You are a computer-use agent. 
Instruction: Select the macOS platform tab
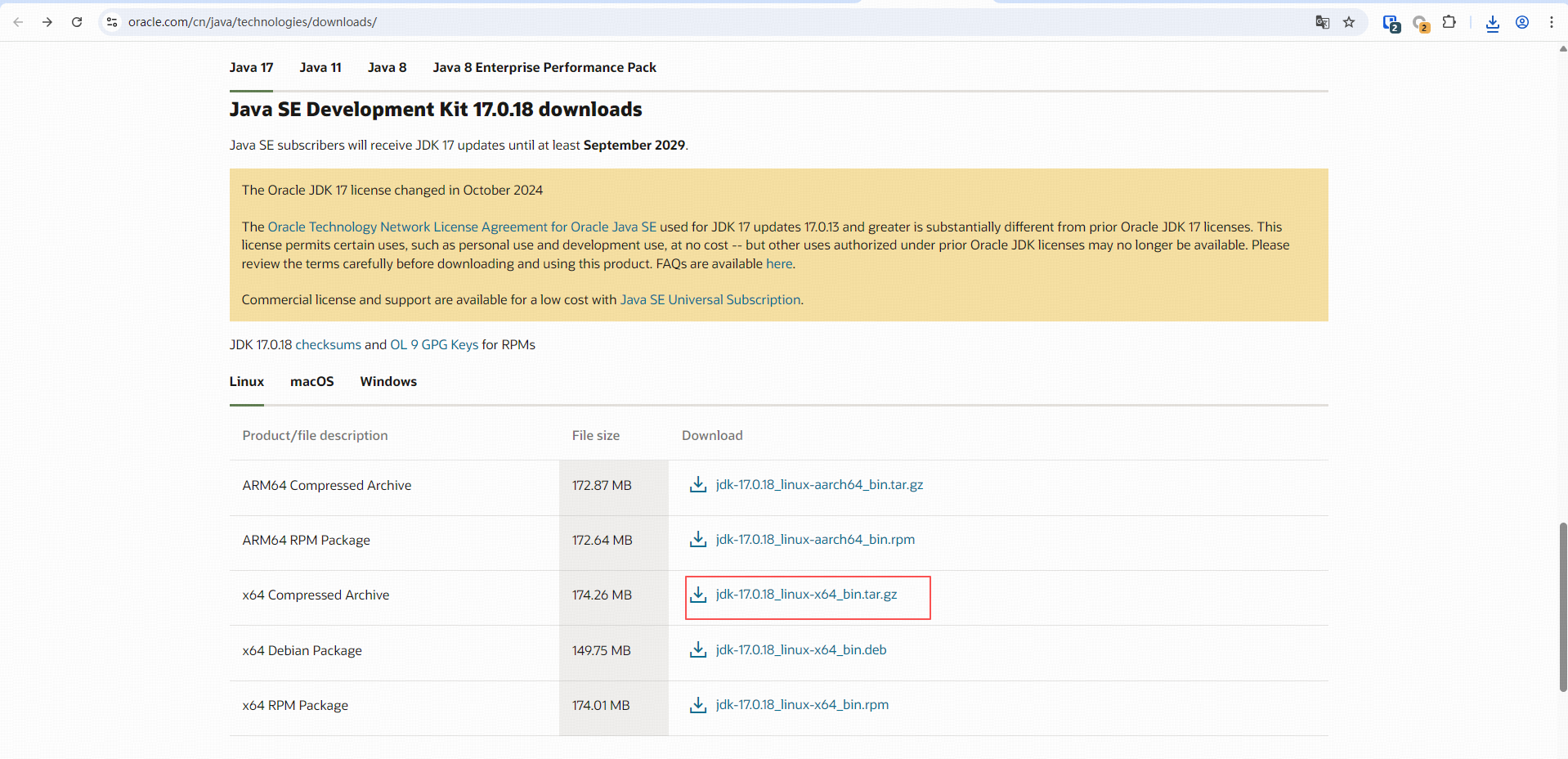pos(312,382)
